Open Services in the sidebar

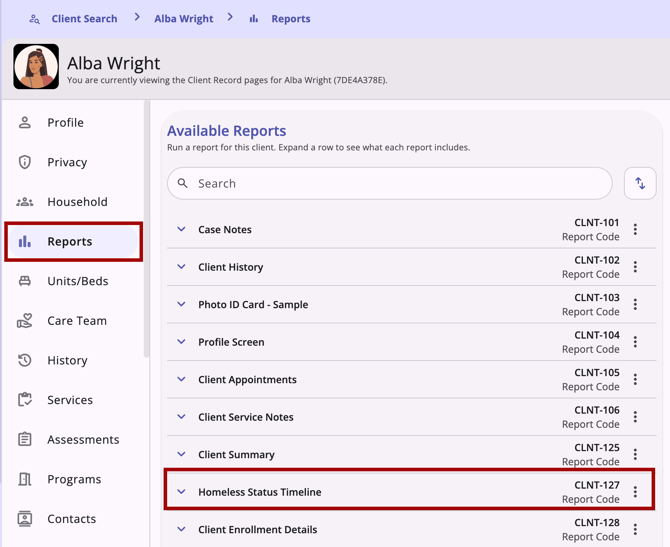pyautogui.click(x=73, y=400)
